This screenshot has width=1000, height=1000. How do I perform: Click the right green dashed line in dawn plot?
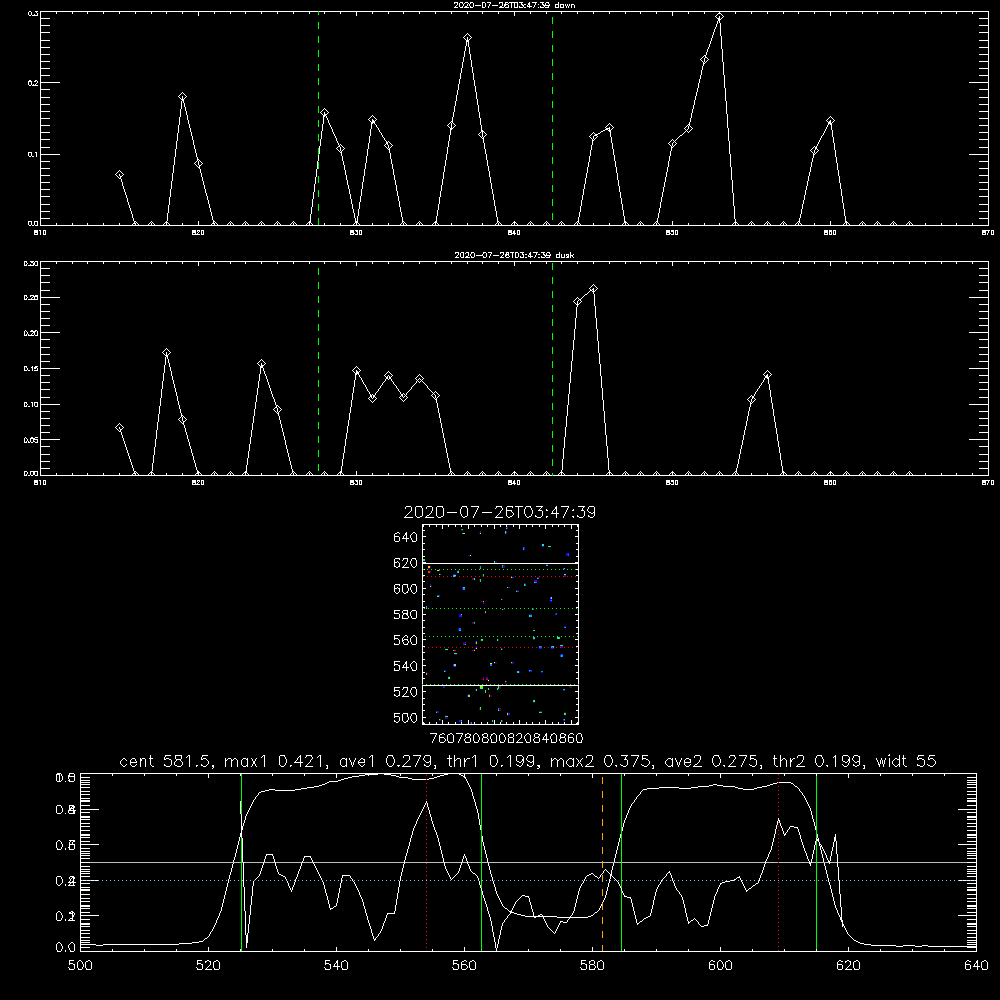pos(552,118)
